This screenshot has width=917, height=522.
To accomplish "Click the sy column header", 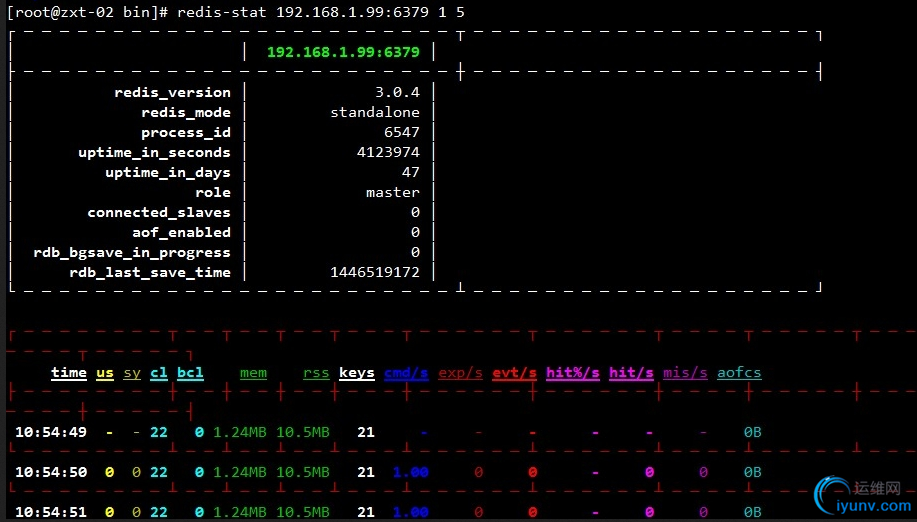I will coord(132,373).
